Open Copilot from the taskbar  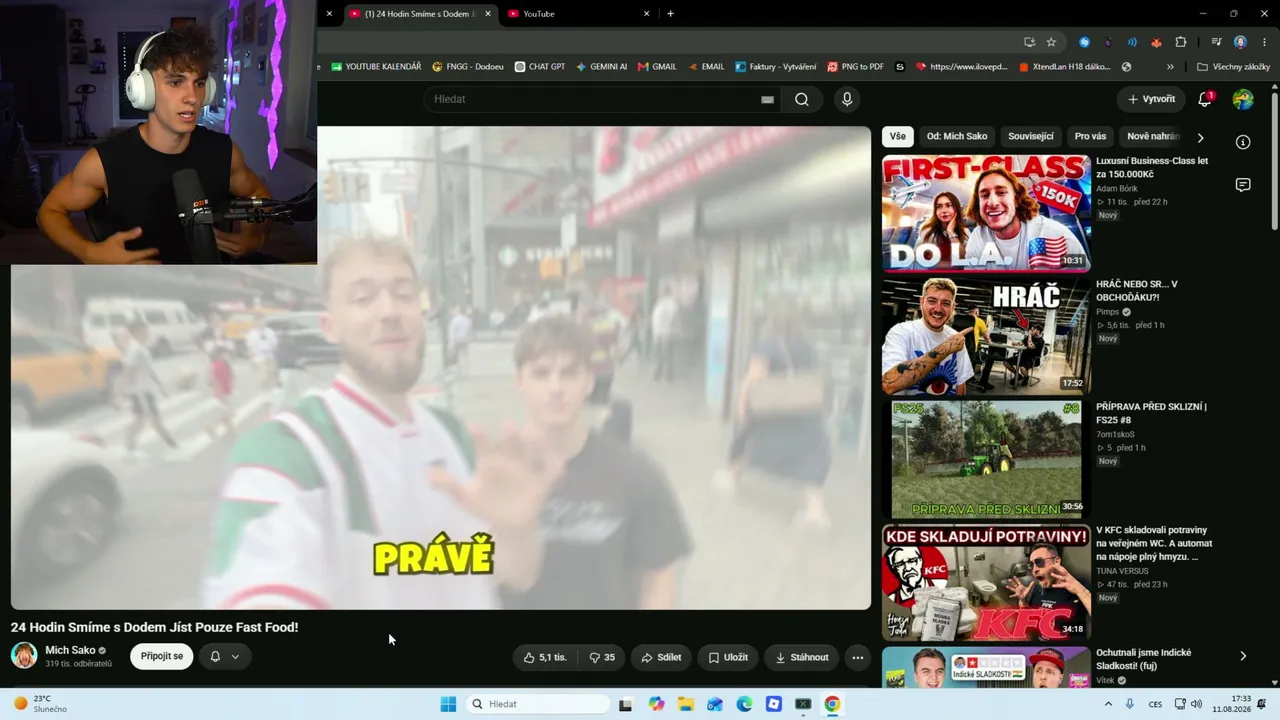tap(656, 704)
